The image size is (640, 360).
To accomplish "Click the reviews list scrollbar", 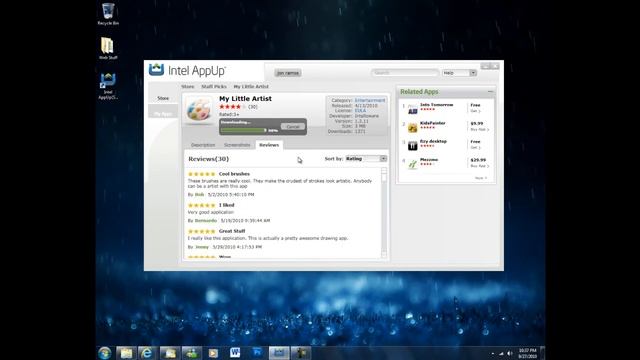I will (384, 212).
